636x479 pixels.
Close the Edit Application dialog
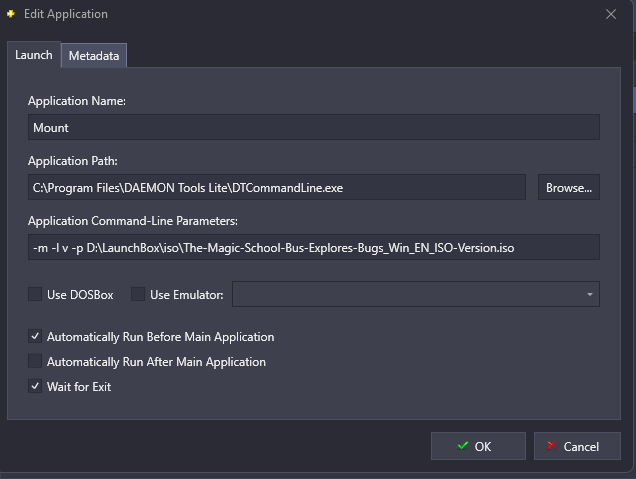(611, 14)
